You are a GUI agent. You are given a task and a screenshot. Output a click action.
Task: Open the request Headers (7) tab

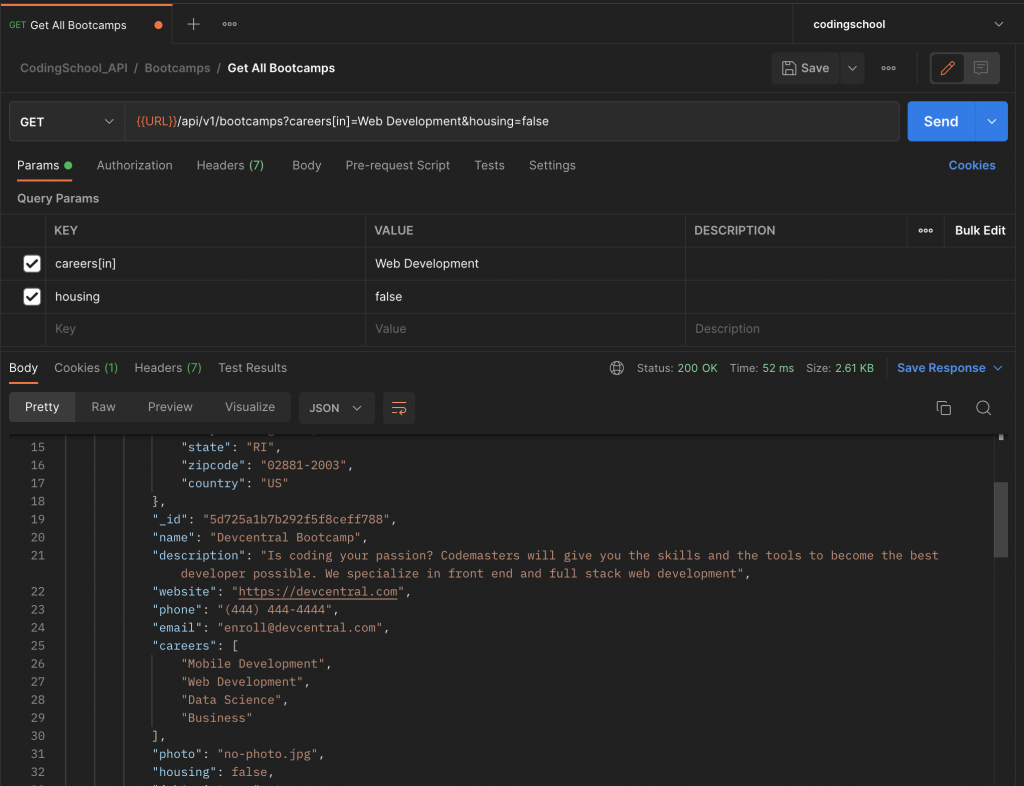231,165
